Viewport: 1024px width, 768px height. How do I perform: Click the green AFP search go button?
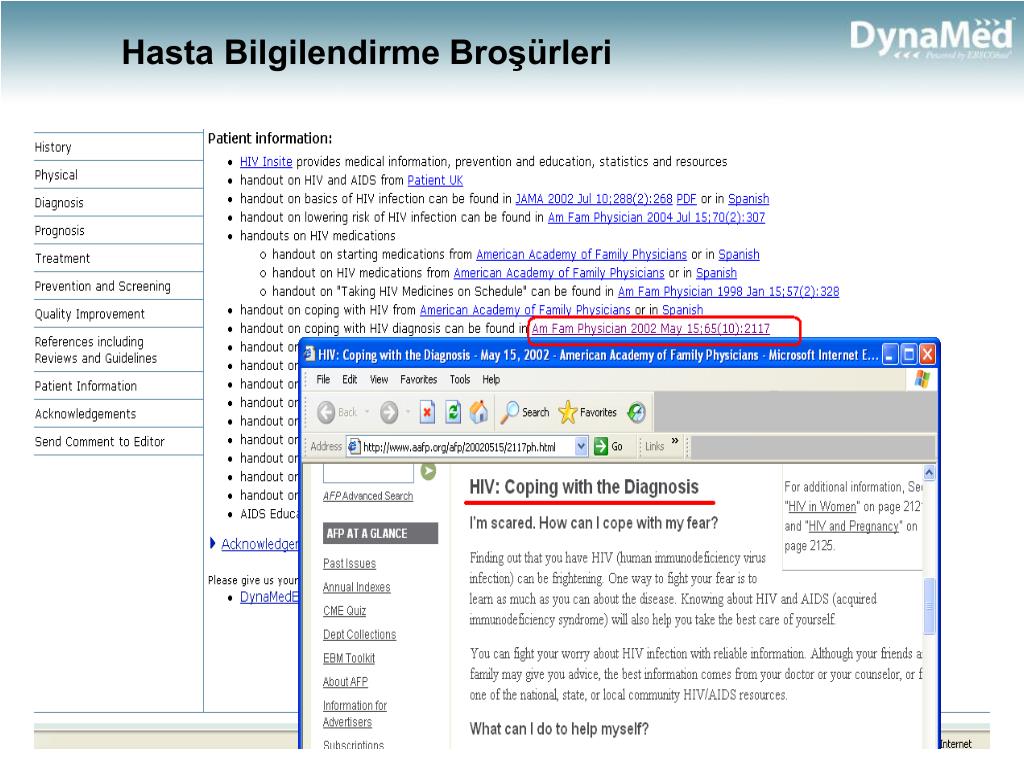428,471
